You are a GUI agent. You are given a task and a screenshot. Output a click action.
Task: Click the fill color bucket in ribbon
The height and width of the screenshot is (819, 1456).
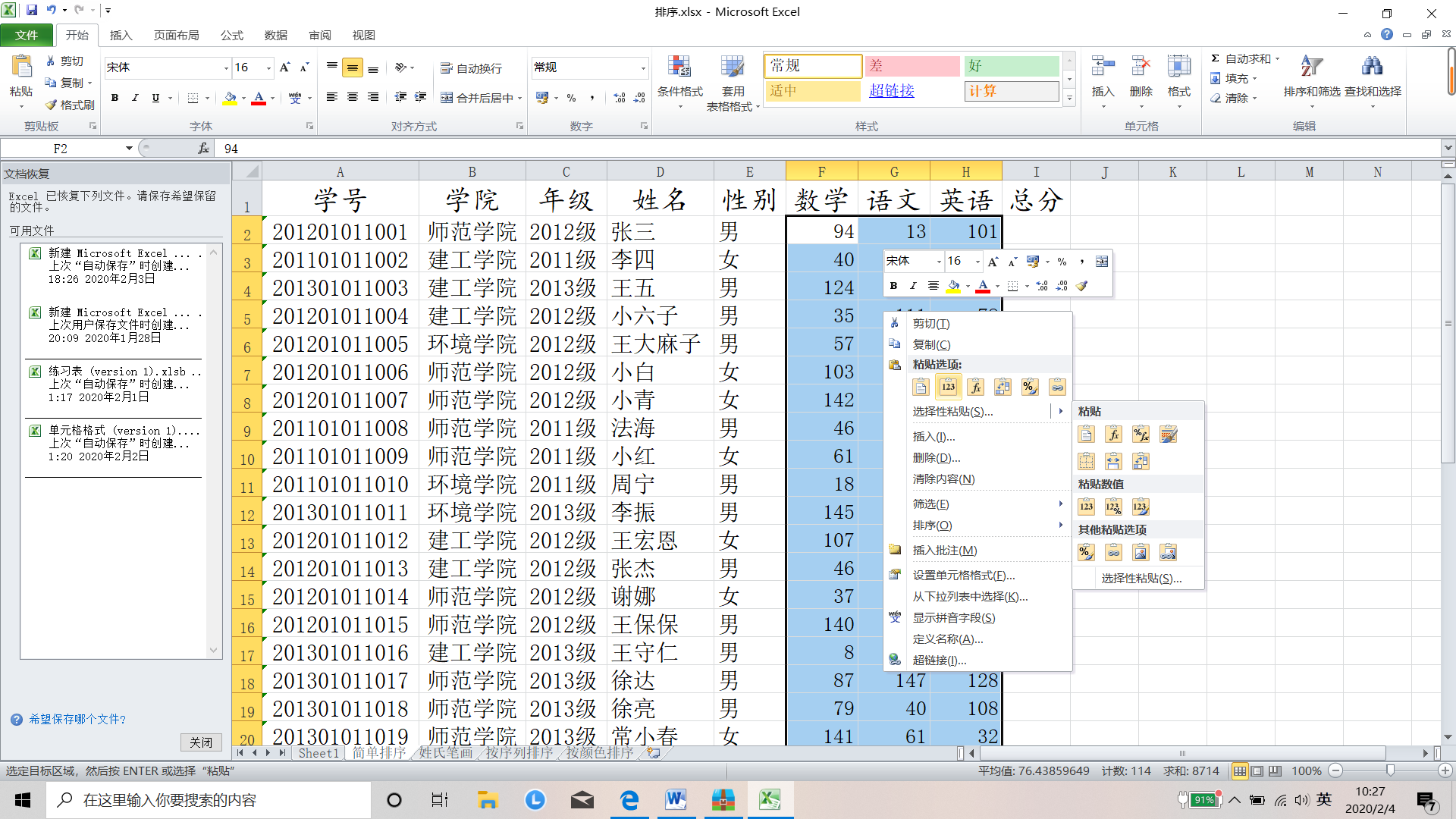click(230, 98)
